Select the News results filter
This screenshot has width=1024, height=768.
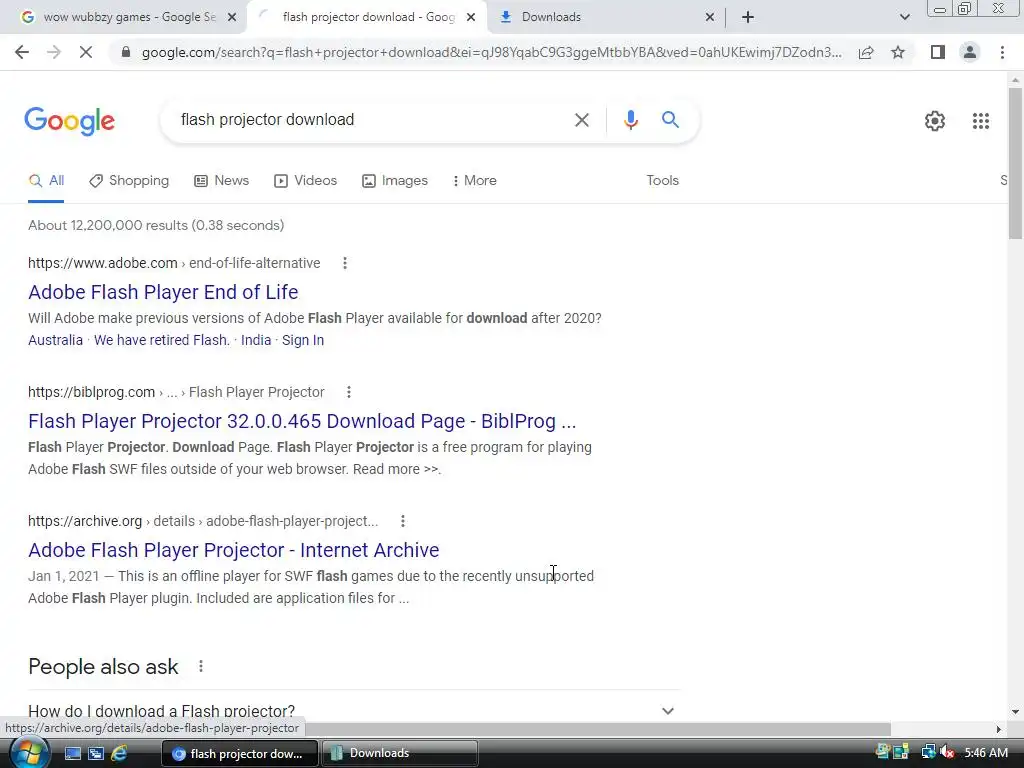click(222, 181)
